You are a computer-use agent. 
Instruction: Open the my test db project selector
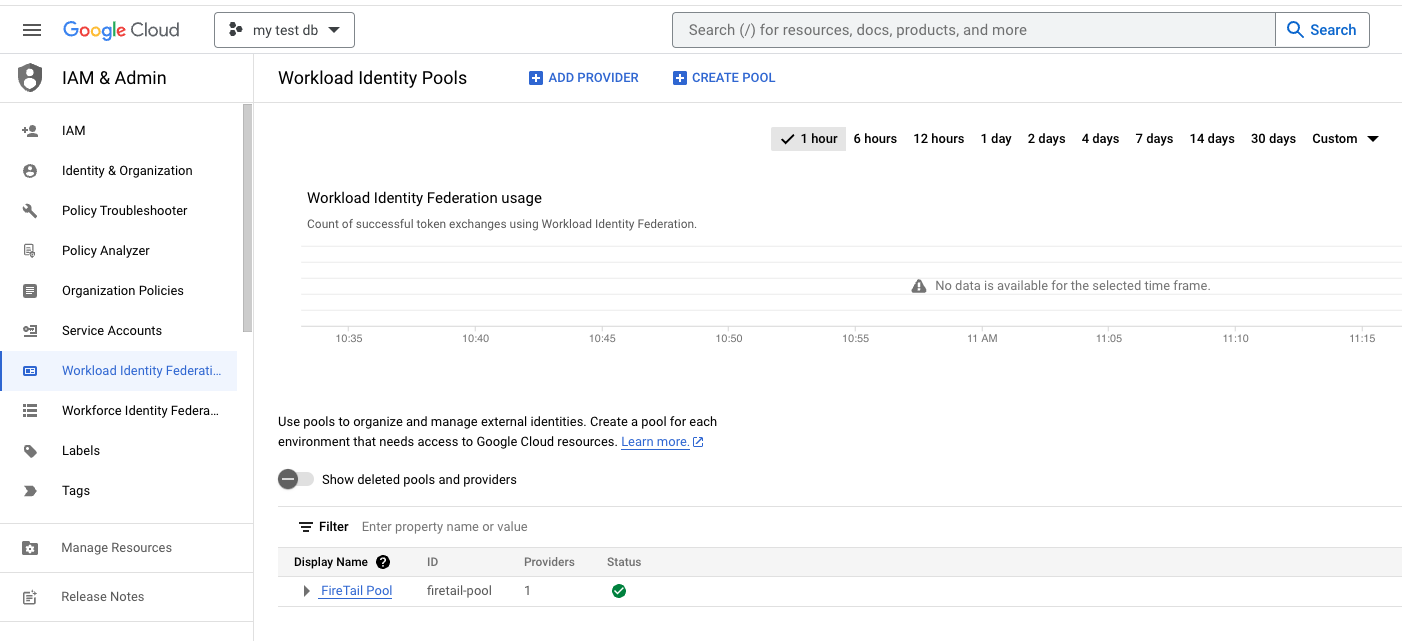(x=284, y=30)
